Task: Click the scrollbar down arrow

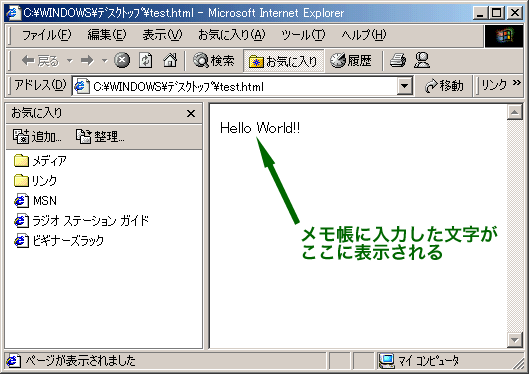Action: point(515,340)
